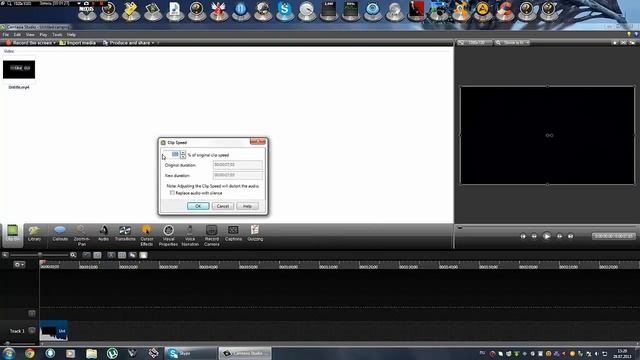This screenshot has width=640, height=360.
Task: Open the Help menu
Action: pyautogui.click(x=71, y=35)
